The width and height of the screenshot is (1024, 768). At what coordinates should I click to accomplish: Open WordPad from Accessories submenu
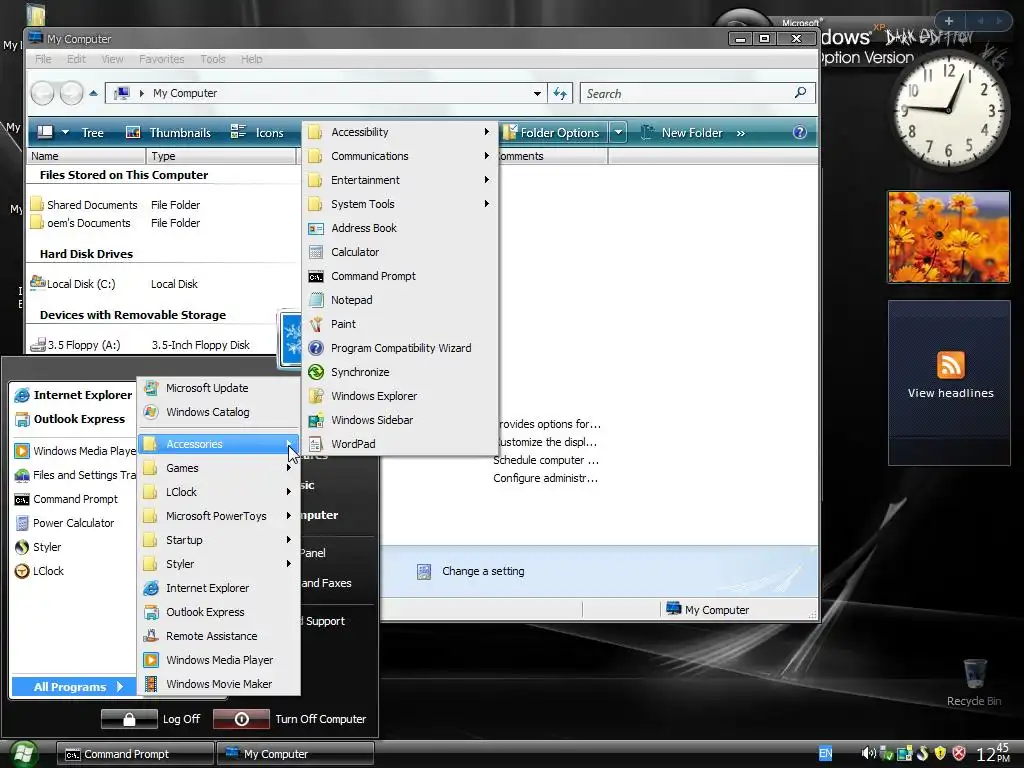click(400, 444)
